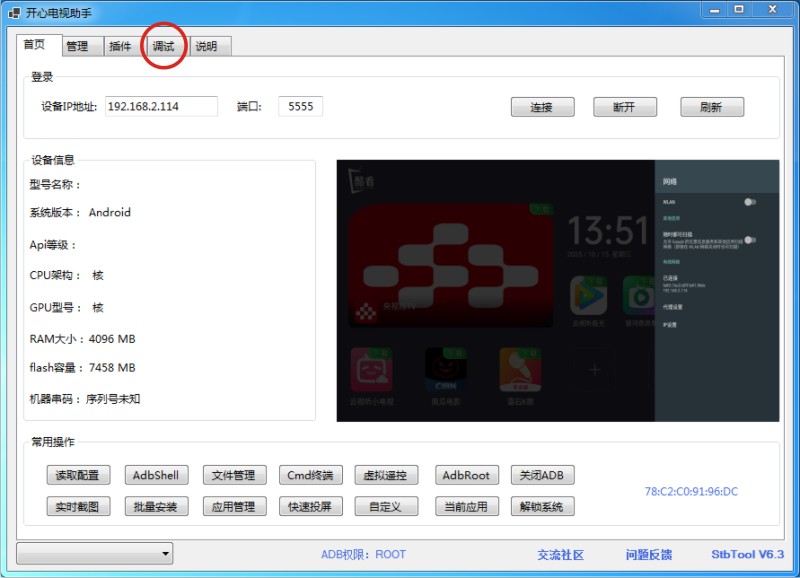The height and width of the screenshot is (578, 800).
Task: Click the 雷石K歌 microphone icon in preview
Action: coord(522,369)
